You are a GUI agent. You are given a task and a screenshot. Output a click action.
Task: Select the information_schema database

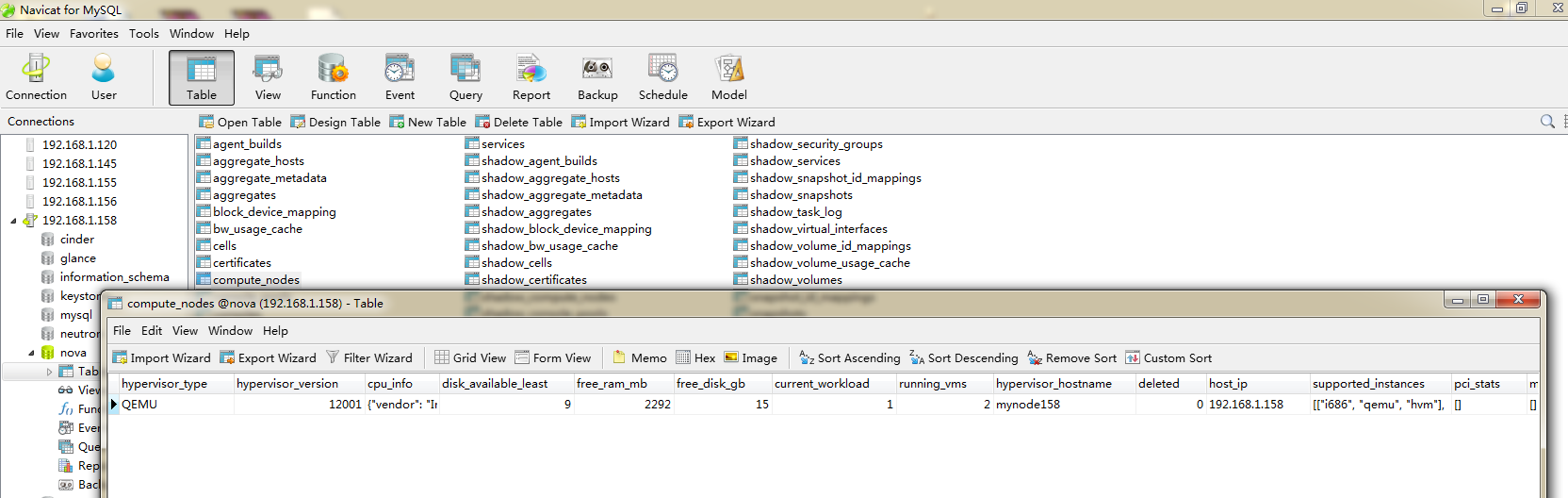tap(114, 276)
